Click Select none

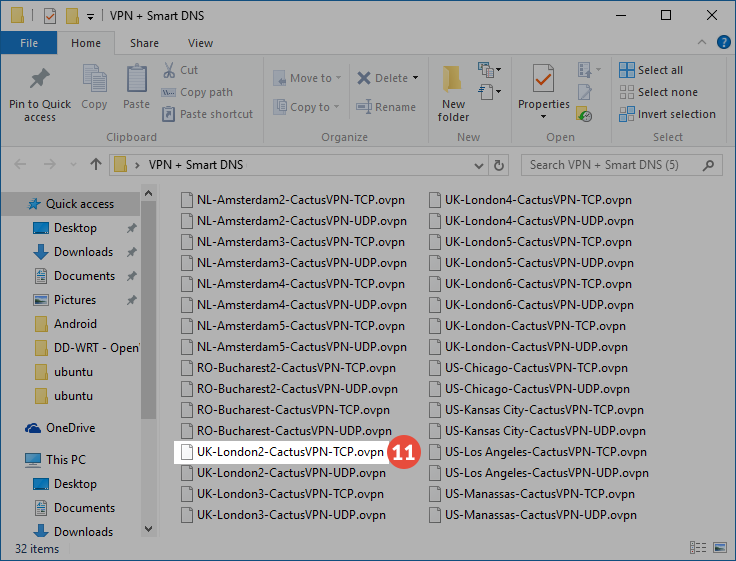coord(659,92)
